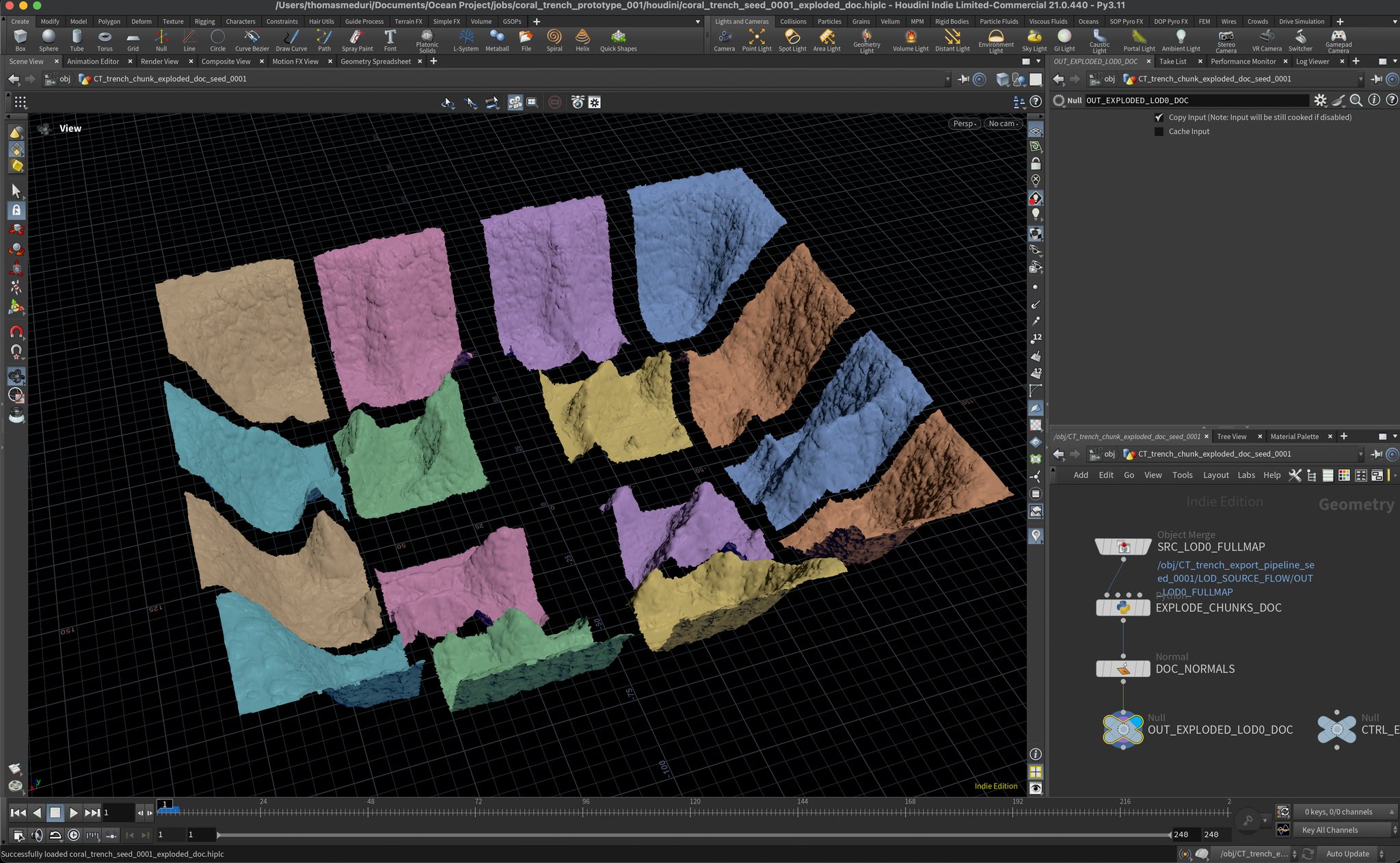Toggle Copy Input checkbox

tap(1159, 118)
